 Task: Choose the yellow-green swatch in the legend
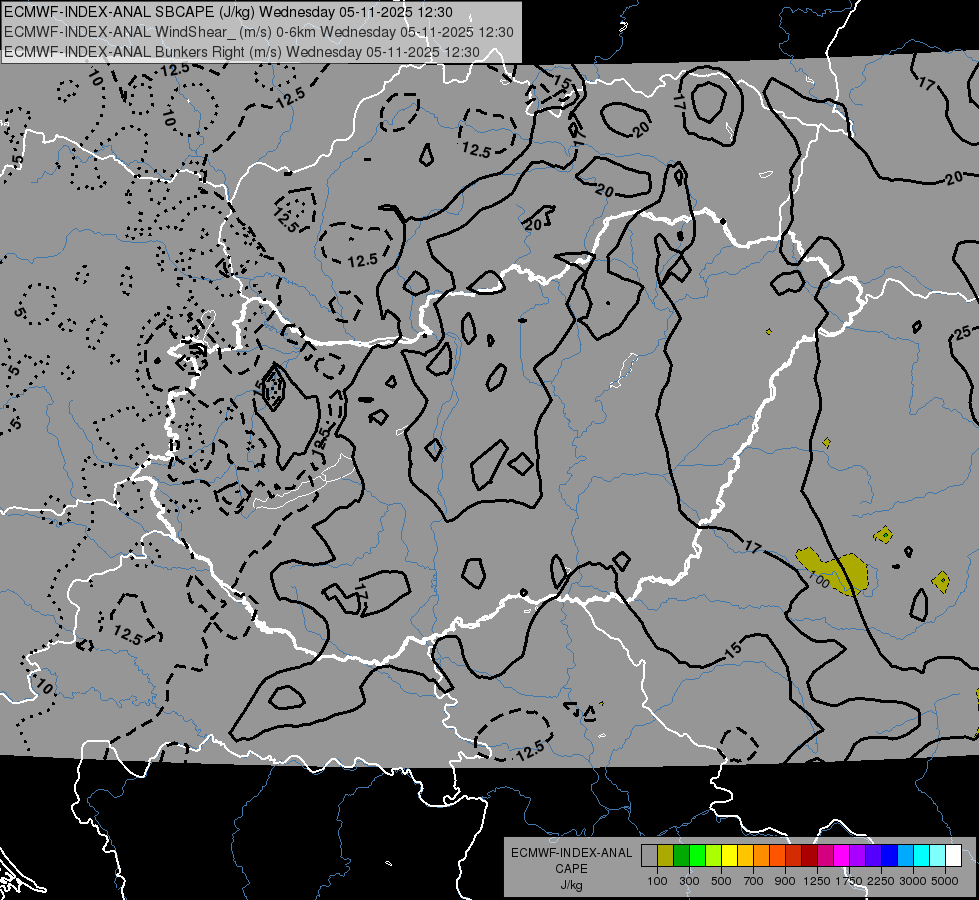click(714, 855)
